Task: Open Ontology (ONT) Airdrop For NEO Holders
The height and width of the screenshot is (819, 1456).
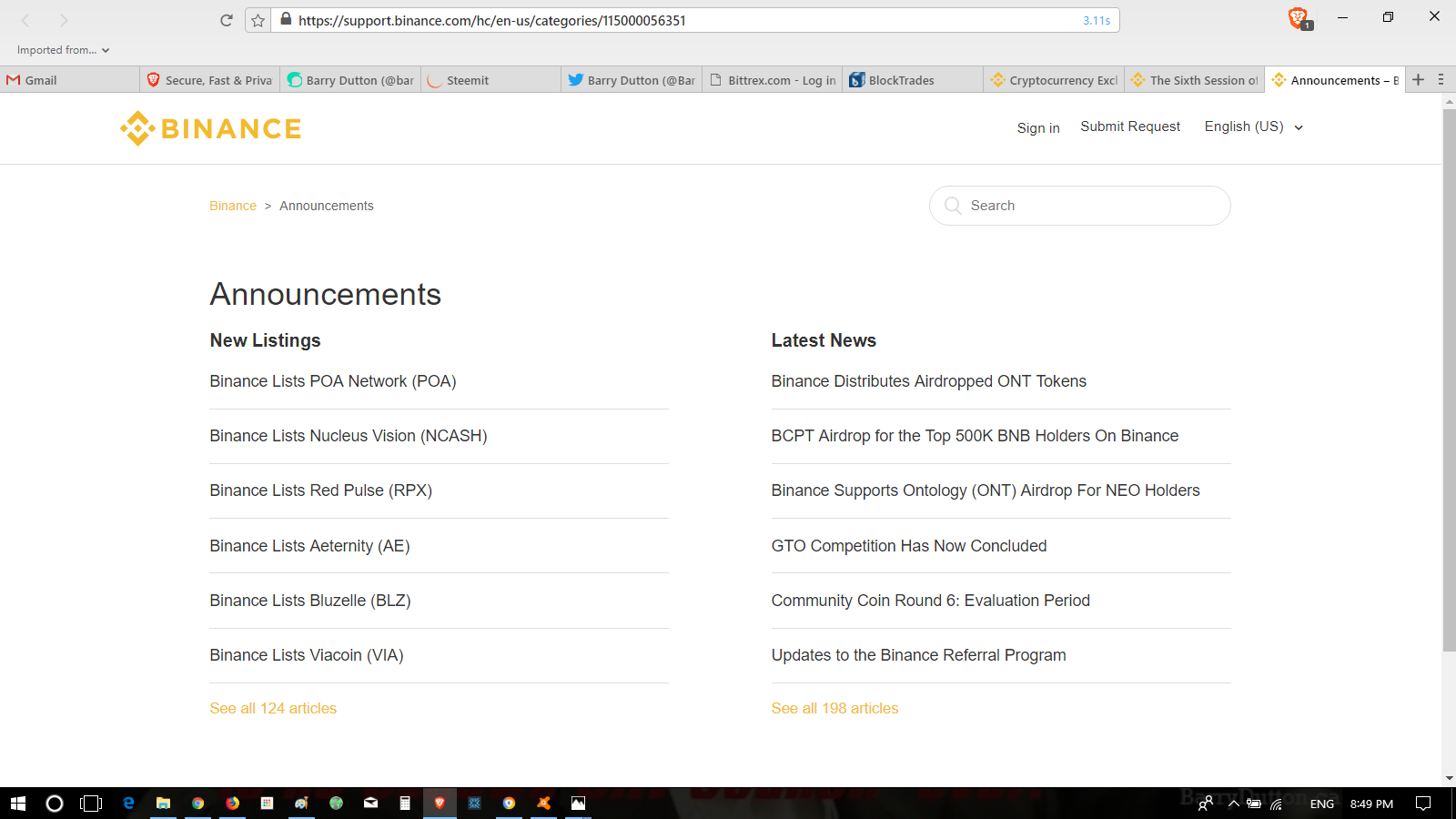Action: click(x=986, y=490)
